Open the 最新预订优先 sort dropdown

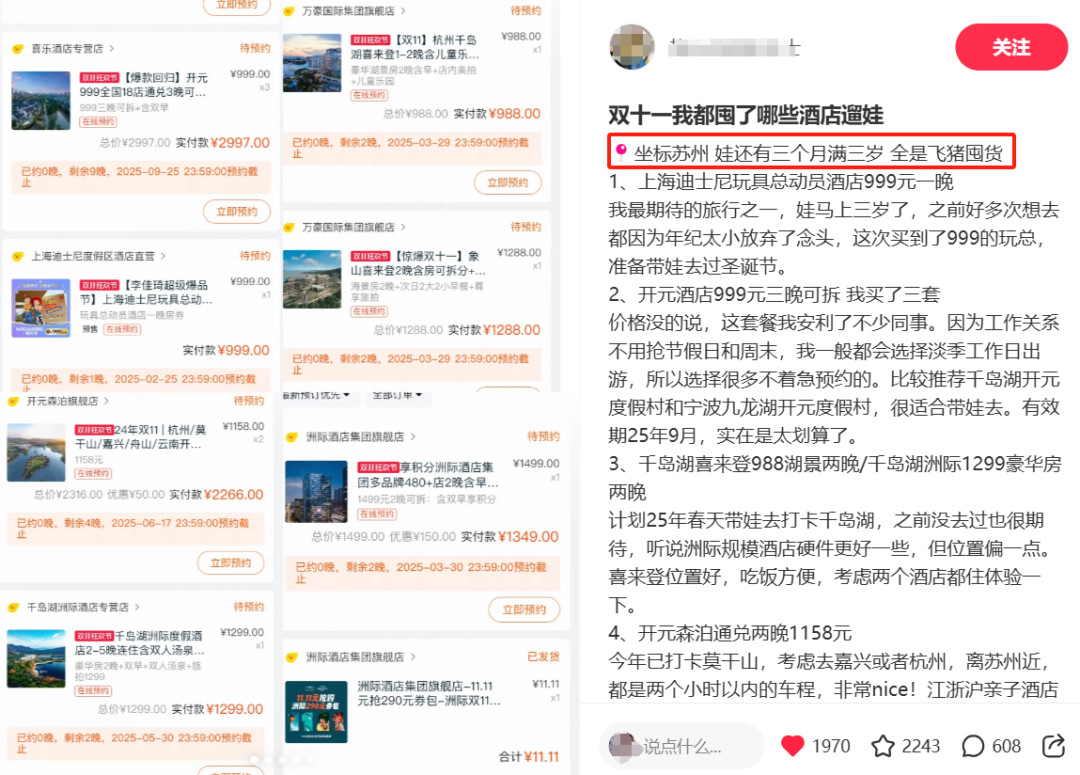[x=317, y=395]
